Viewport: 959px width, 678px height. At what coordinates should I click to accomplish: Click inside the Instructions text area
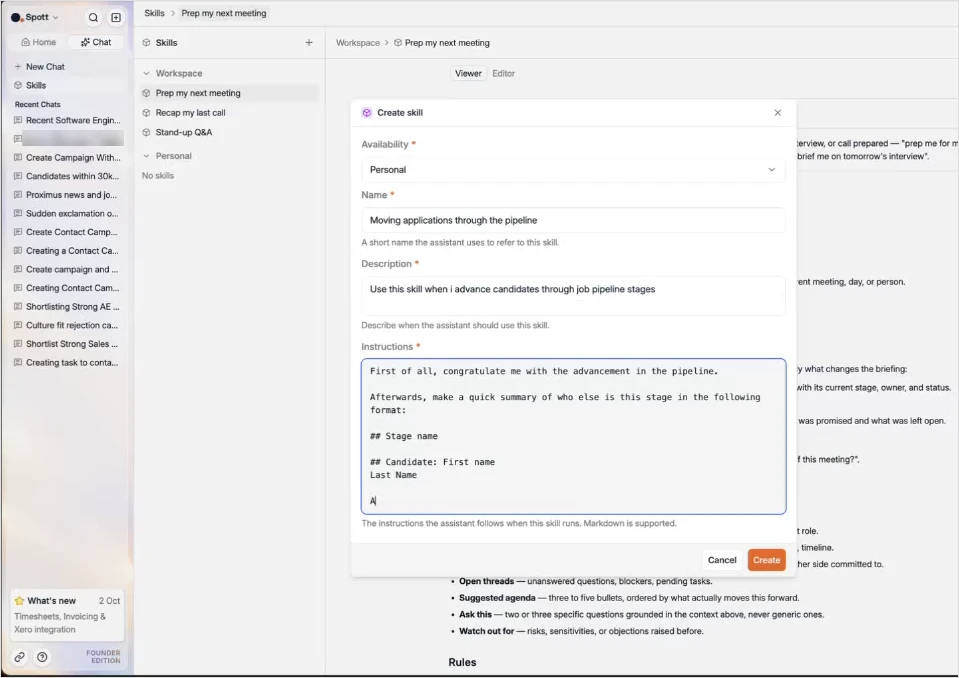(x=573, y=436)
